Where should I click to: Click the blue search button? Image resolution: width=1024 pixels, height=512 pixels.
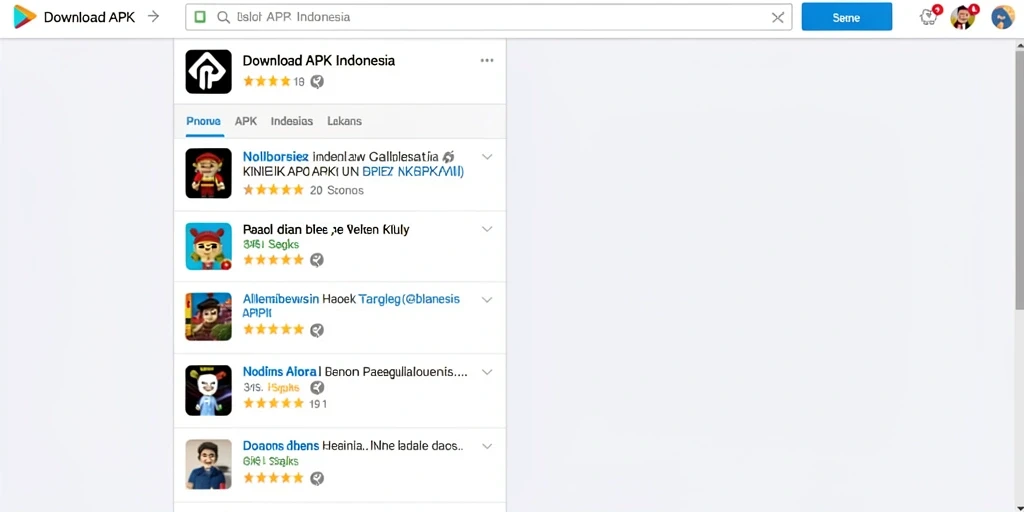click(x=846, y=17)
